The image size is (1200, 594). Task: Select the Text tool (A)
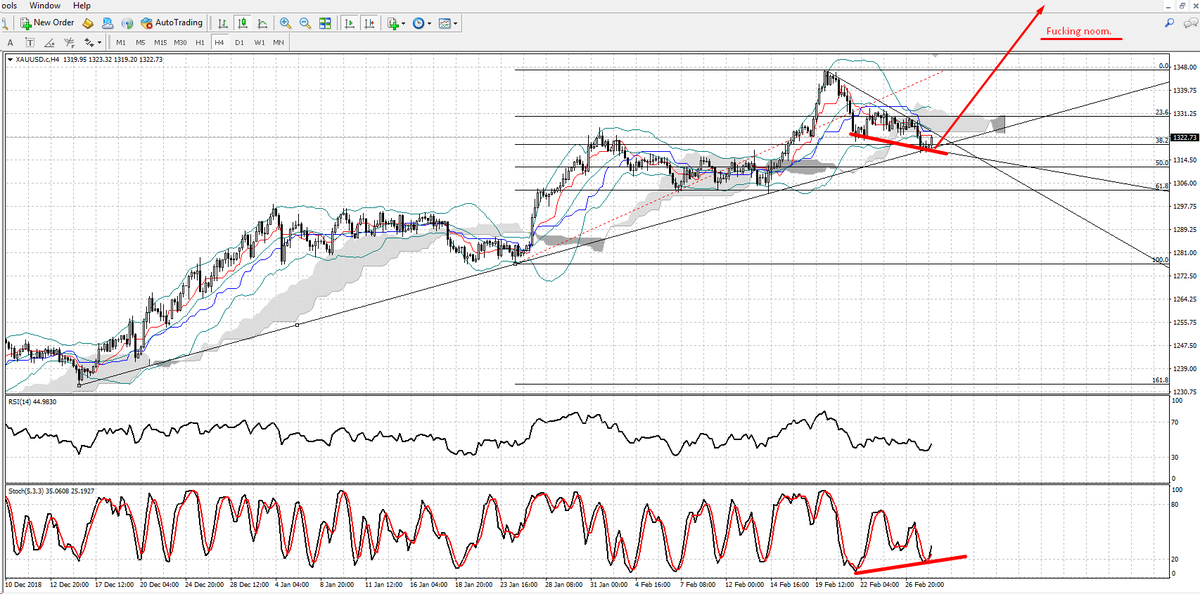pyautogui.click(x=10, y=43)
